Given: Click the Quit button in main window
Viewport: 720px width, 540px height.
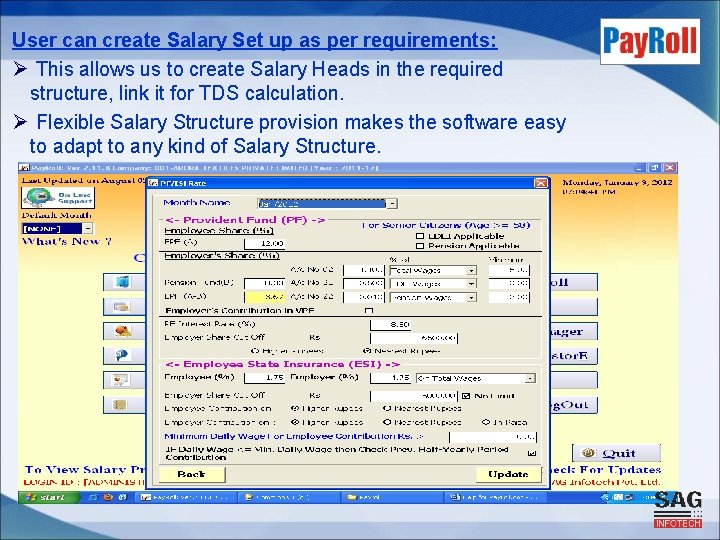Looking at the screenshot, I should point(616,453).
